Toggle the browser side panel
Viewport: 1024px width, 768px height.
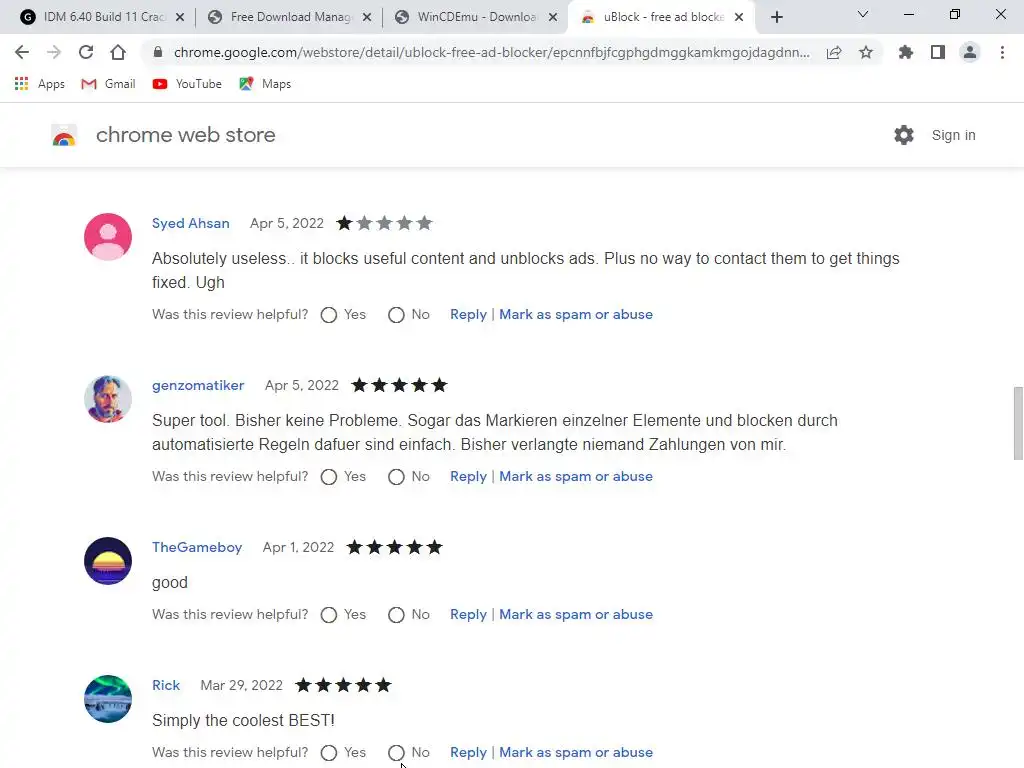click(938, 52)
